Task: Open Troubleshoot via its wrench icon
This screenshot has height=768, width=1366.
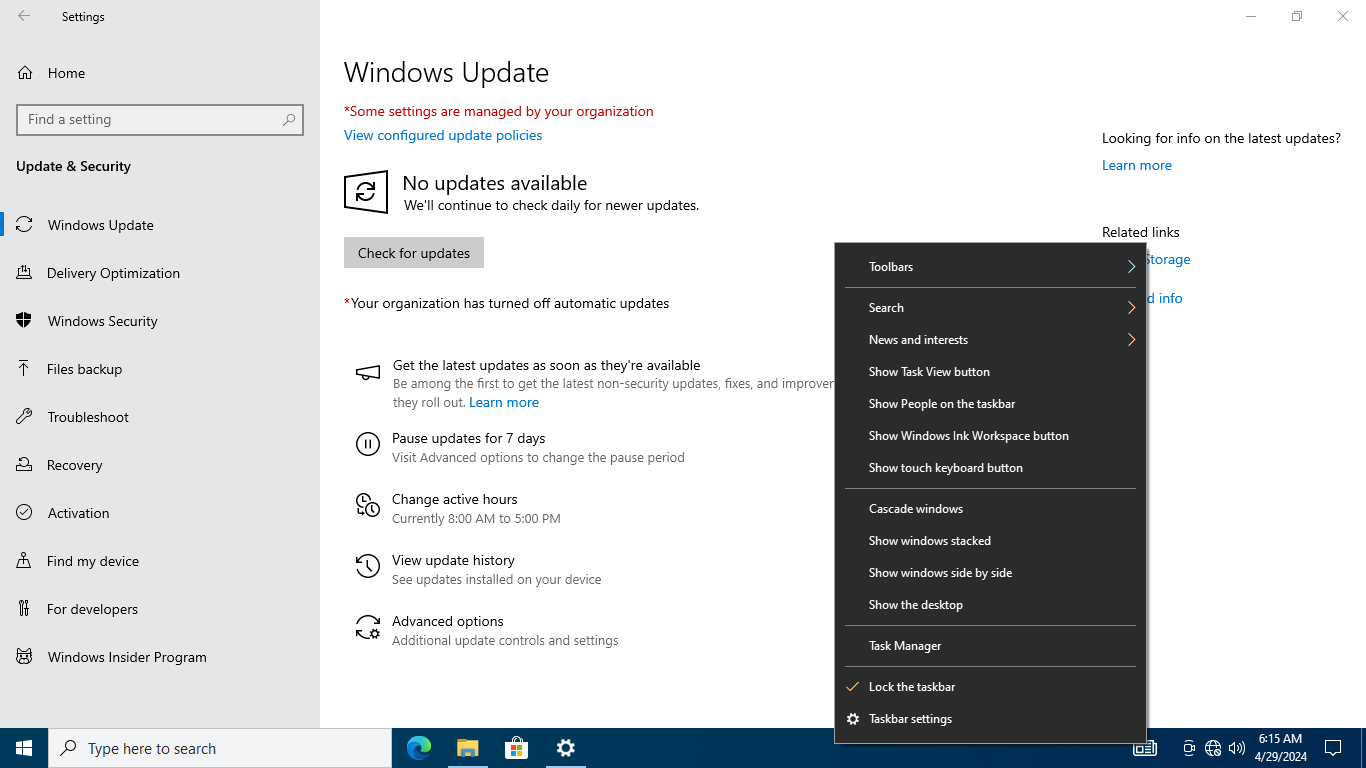Action: (x=24, y=417)
